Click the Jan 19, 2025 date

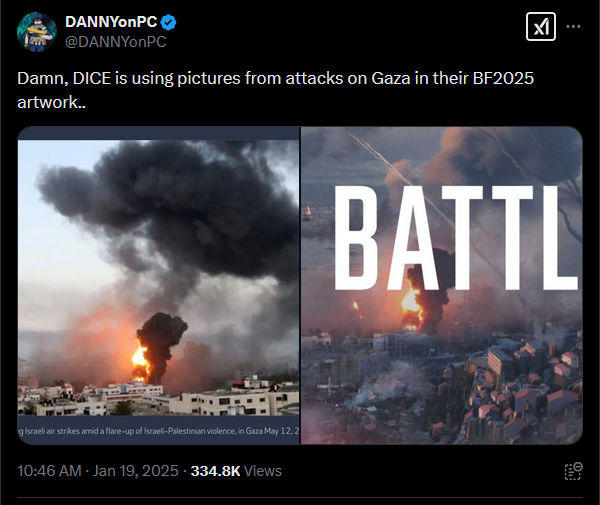coord(135,471)
